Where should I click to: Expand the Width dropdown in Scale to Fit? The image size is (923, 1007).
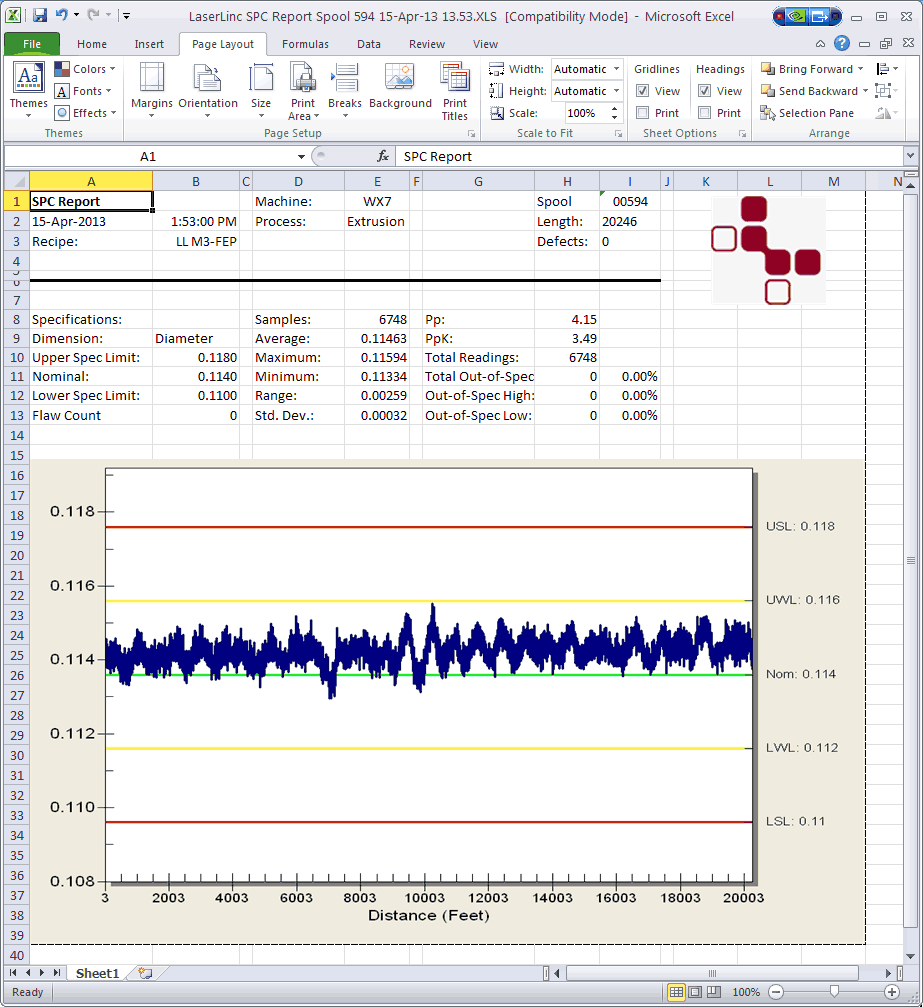(616, 69)
